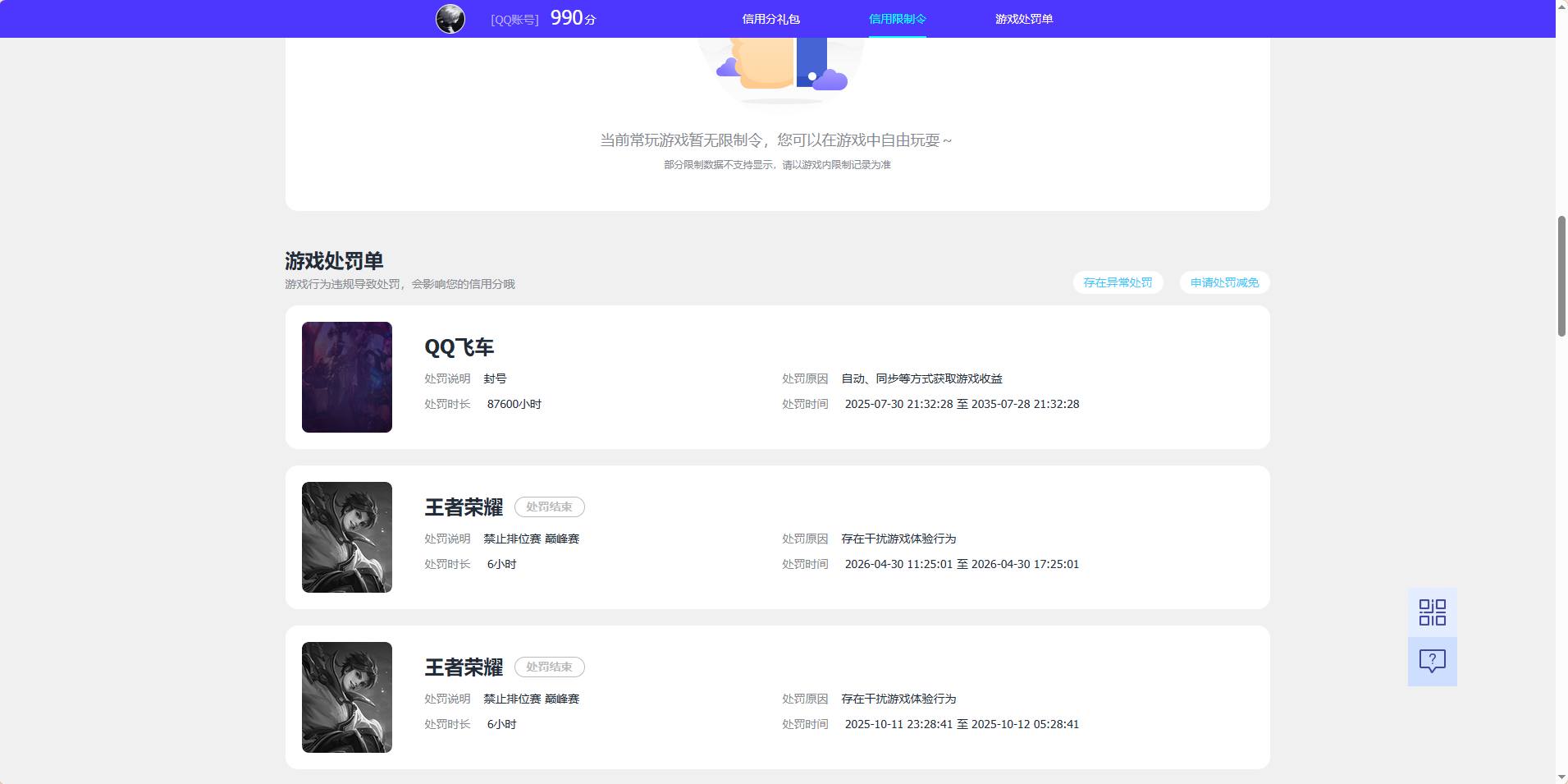Click the 封号 penalty description
Image resolution: width=1568 pixels, height=784 pixels.
pyautogui.click(x=495, y=378)
